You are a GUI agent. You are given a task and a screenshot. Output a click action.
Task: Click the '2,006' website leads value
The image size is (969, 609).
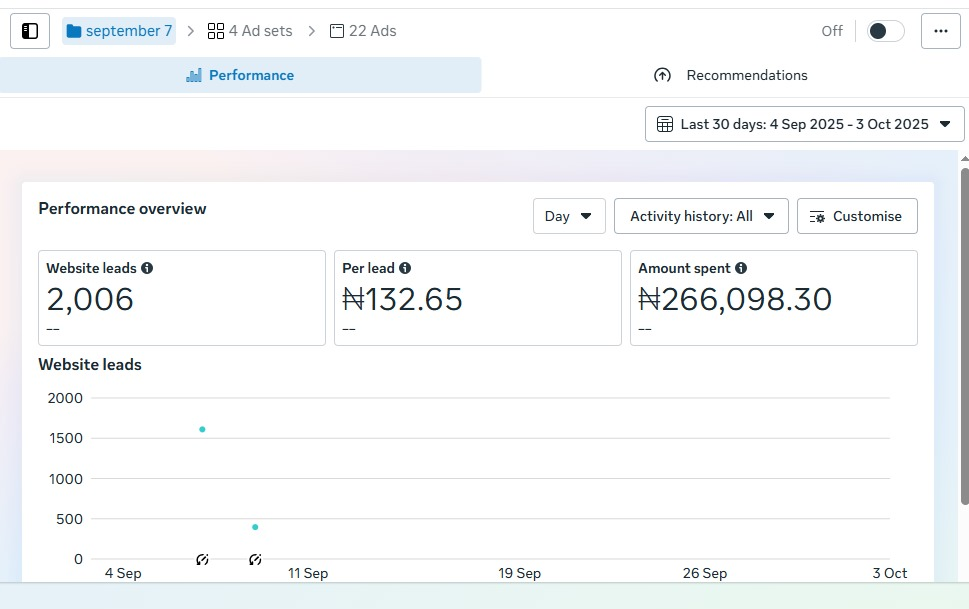click(90, 299)
